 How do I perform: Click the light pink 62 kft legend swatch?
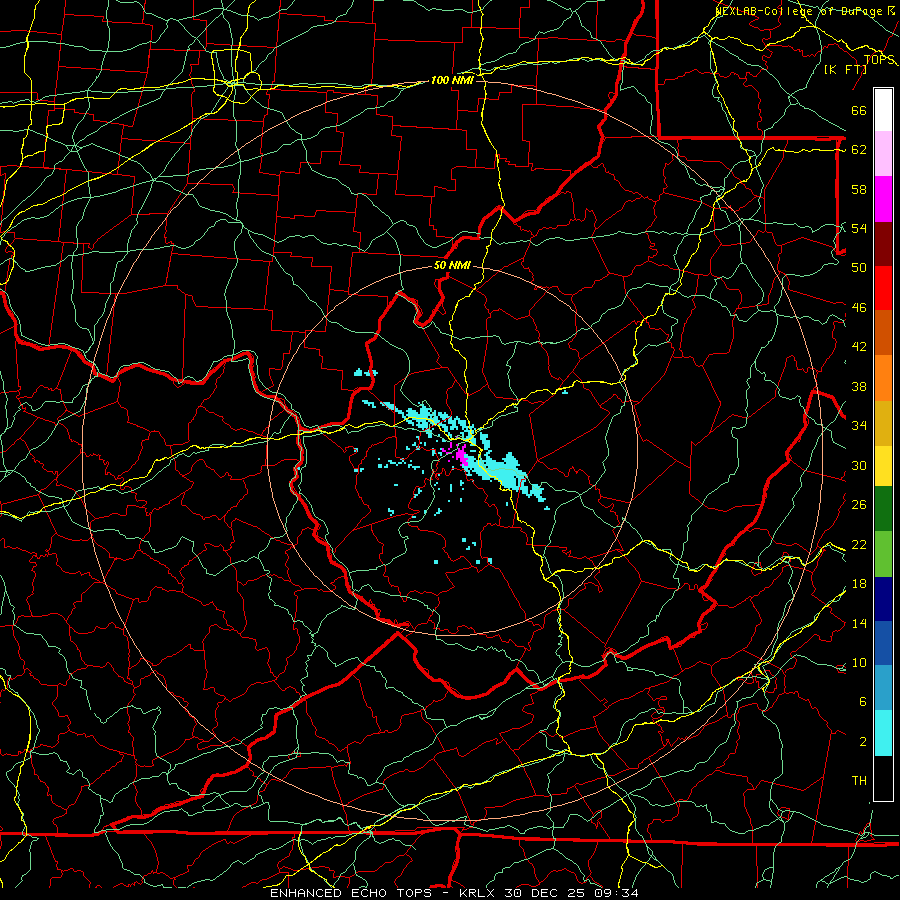[x=883, y=154]
